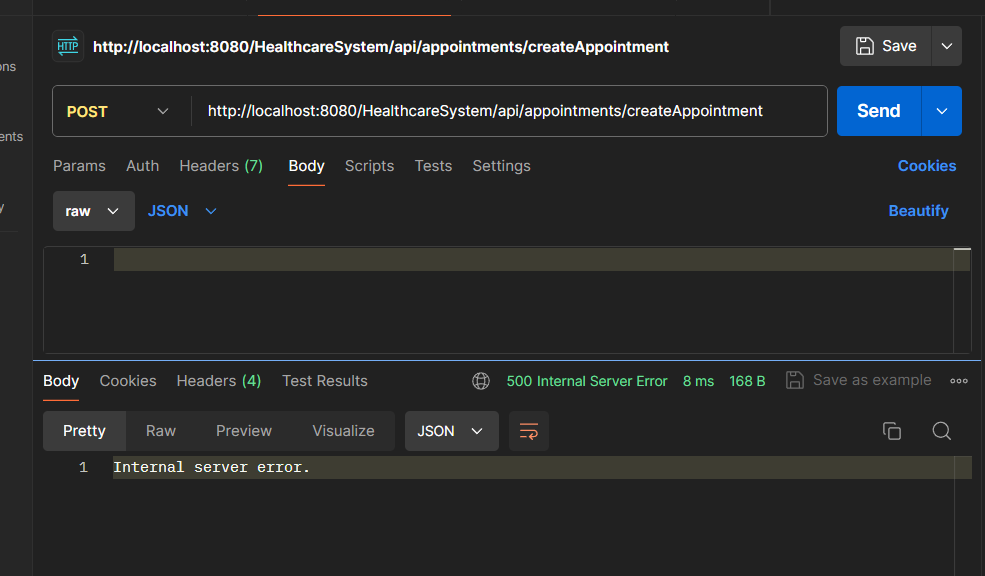Switch to the Raw response view
Image resolution: width=985 pixels, height=576 pixels.
point(160,431)
